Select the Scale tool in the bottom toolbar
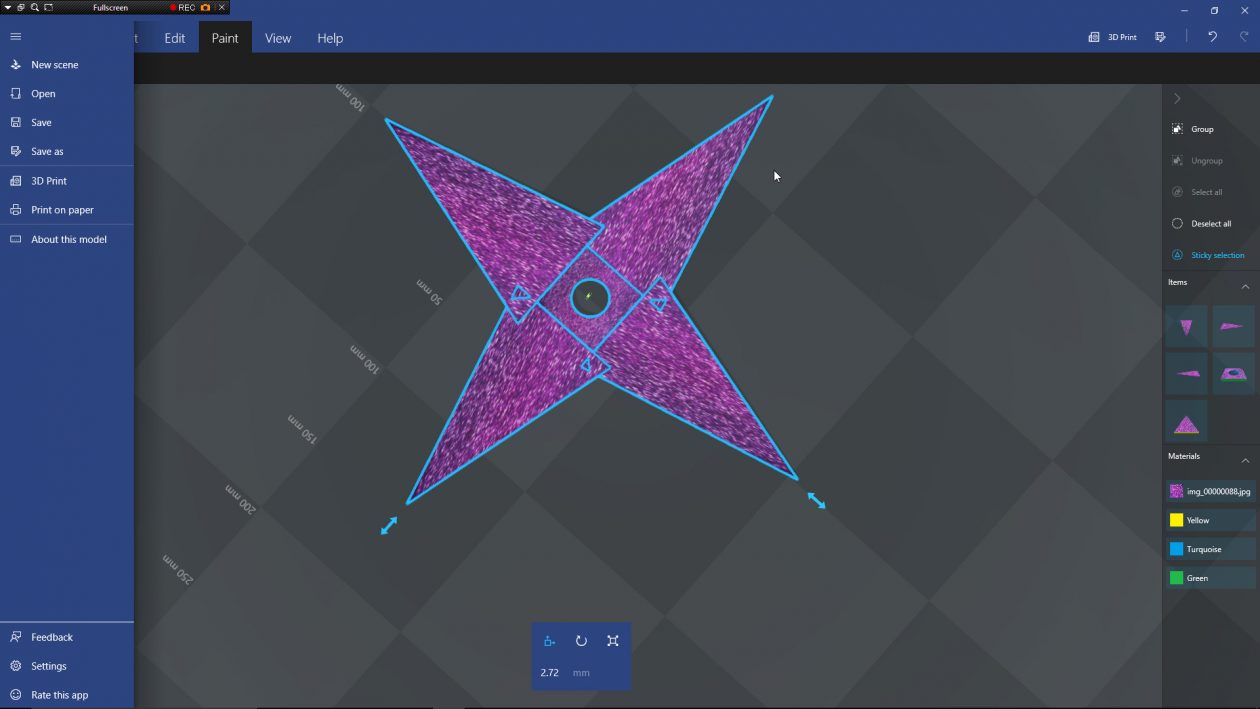 click(613, 641)
